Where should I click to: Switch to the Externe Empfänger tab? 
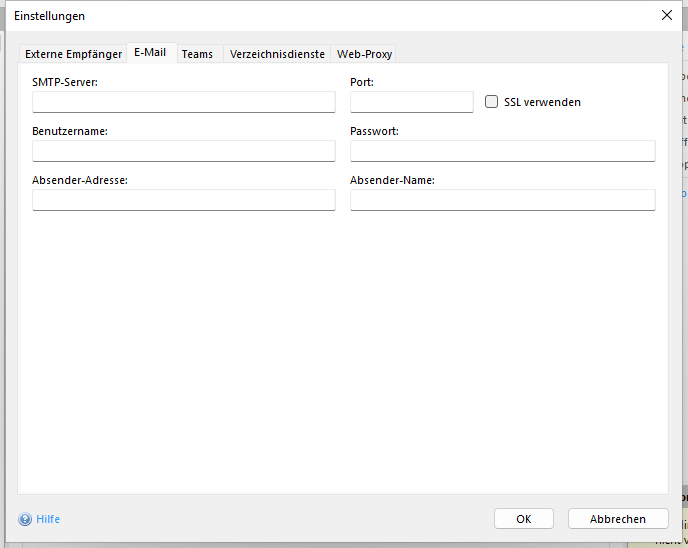point(73,54)
